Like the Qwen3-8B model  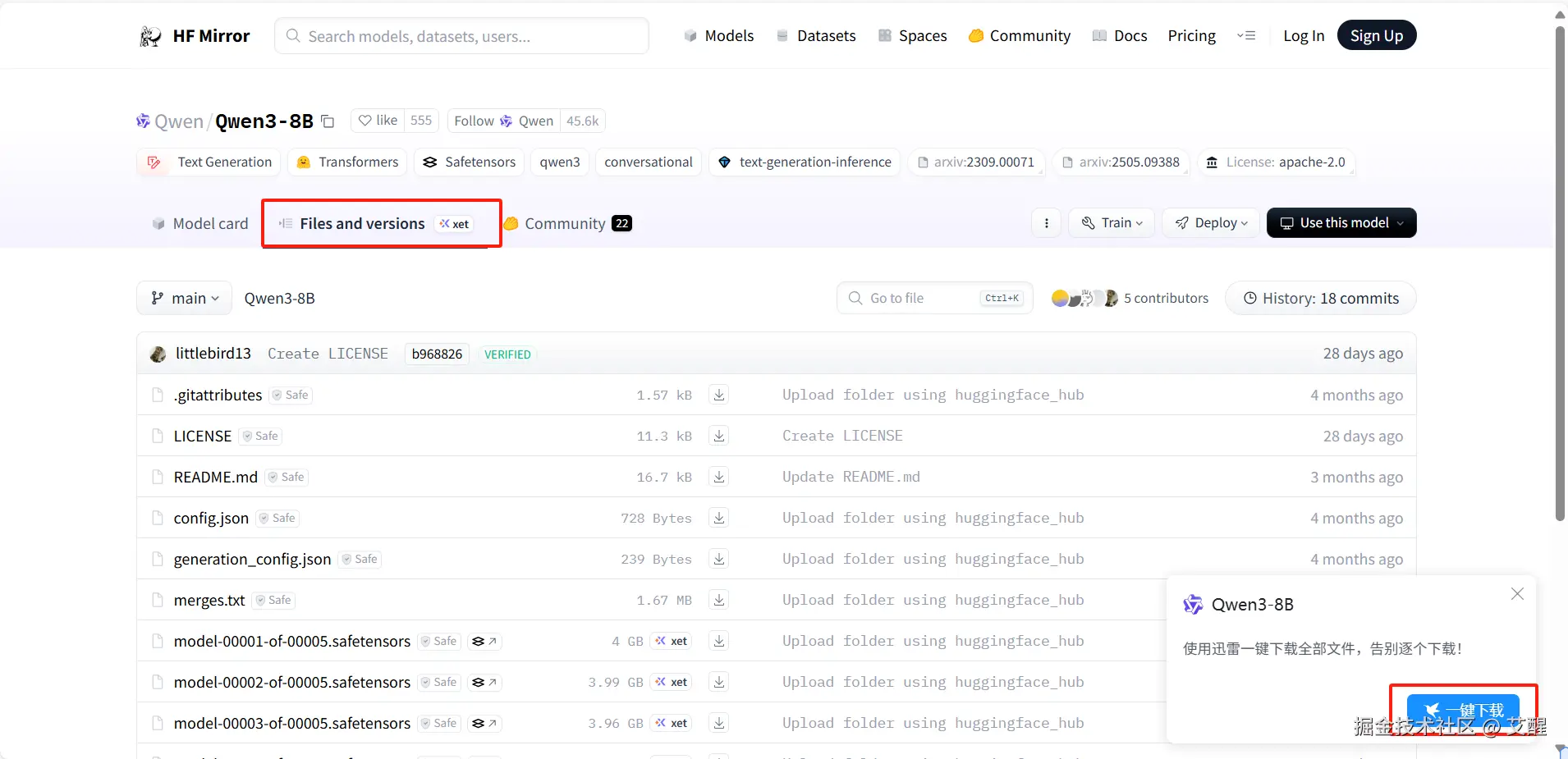378,121
